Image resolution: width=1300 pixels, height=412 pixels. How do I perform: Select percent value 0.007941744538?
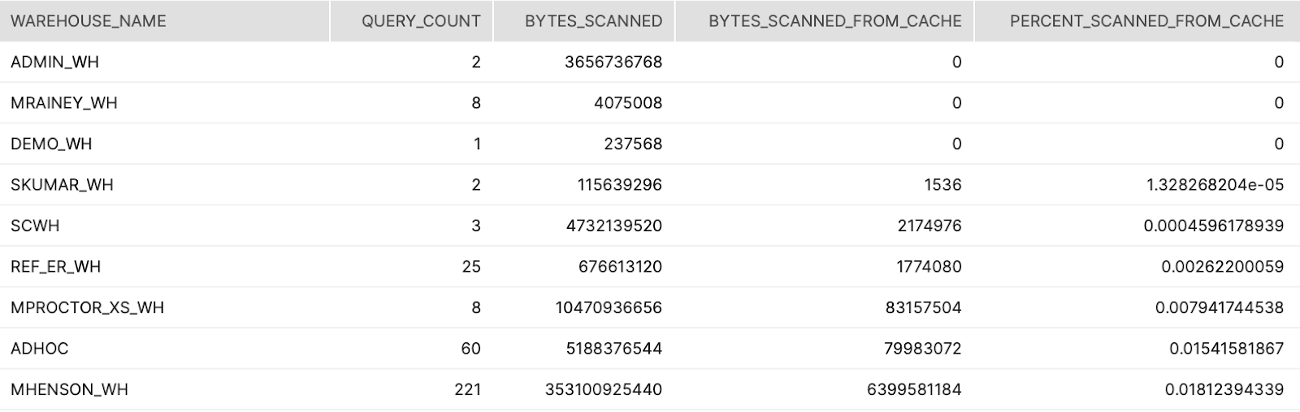click(1219, 308)
